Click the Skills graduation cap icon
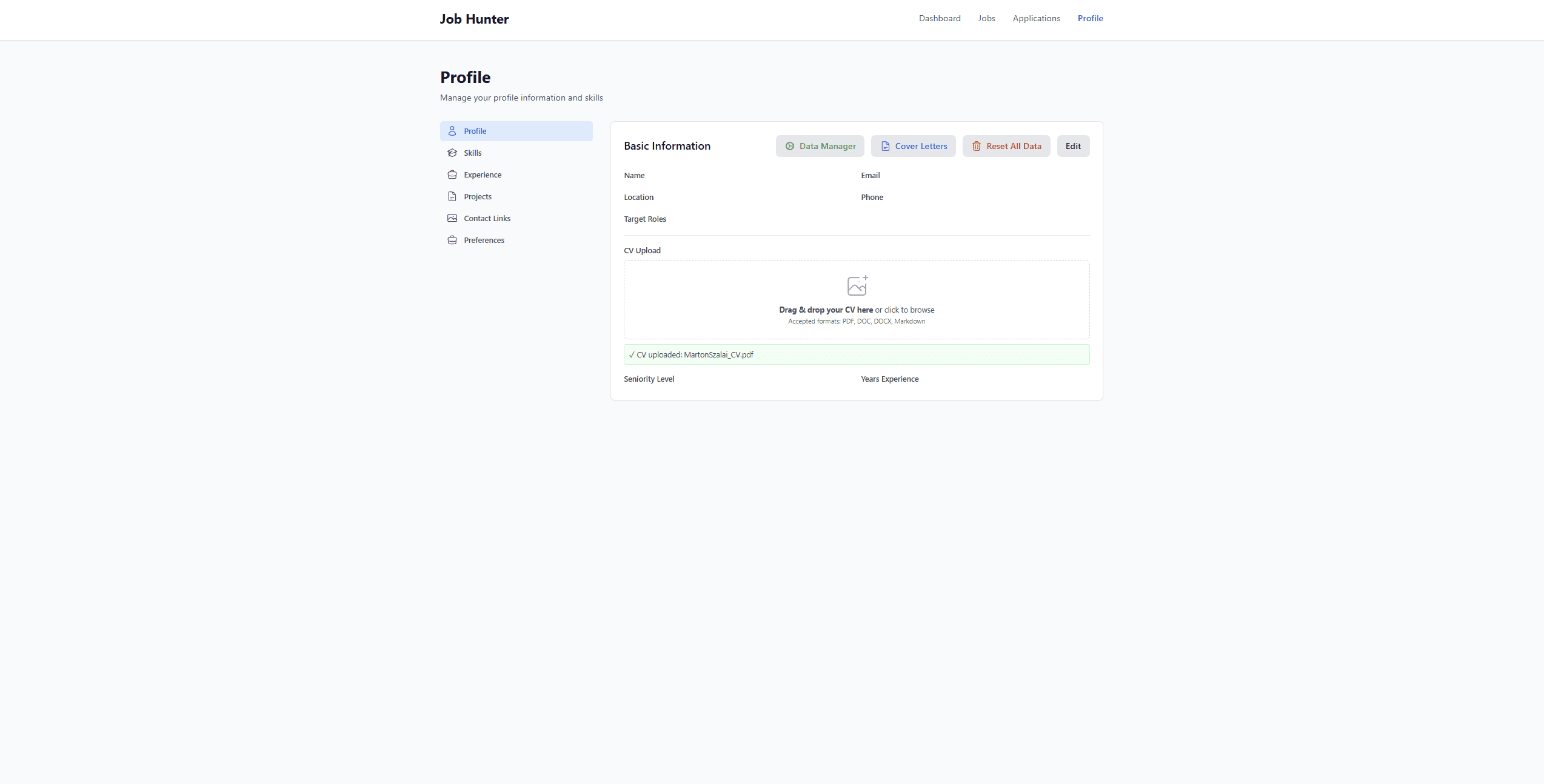Viewport: 1544px width, 784px height. 452,153
